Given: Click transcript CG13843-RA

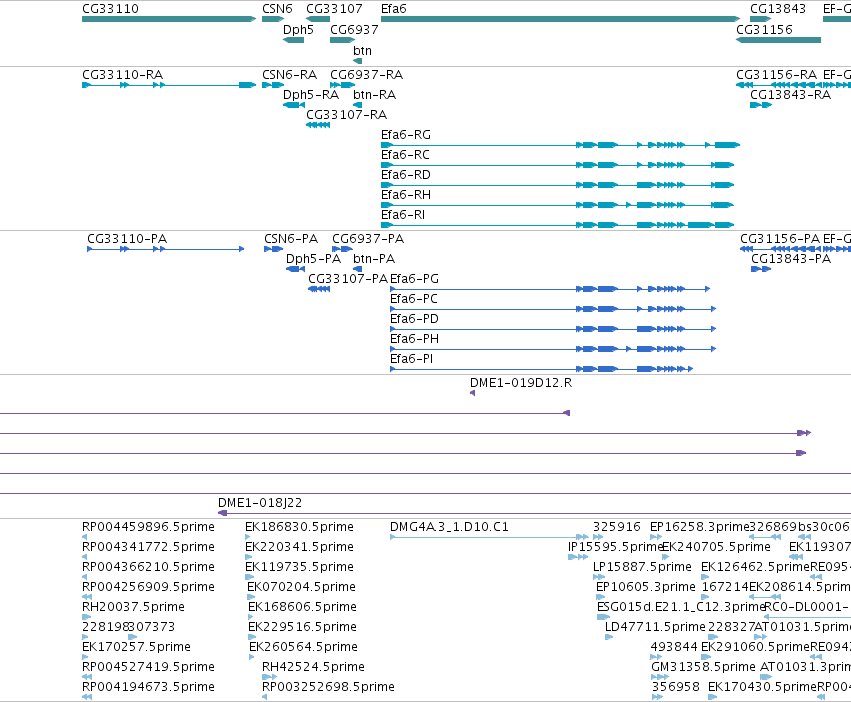Looking at the screenshot, I should [761, 105].
